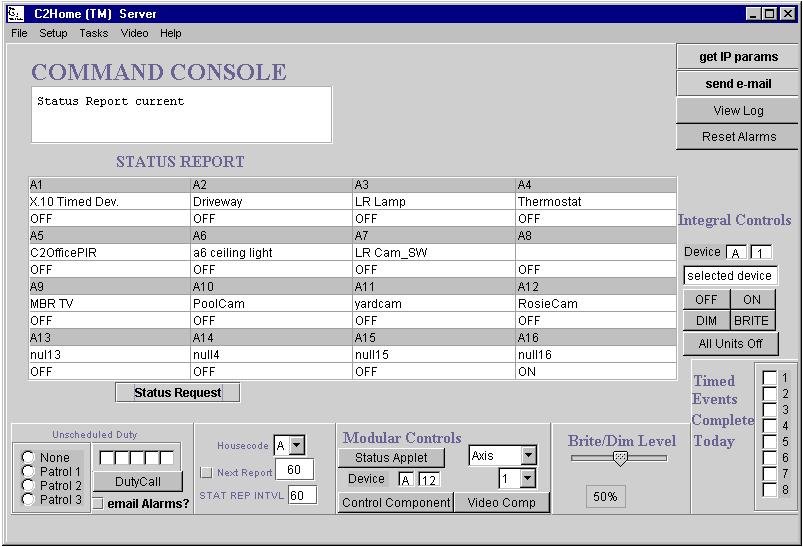Select the None duty radio option
The image size is (803, 547).
coord(29,458)
